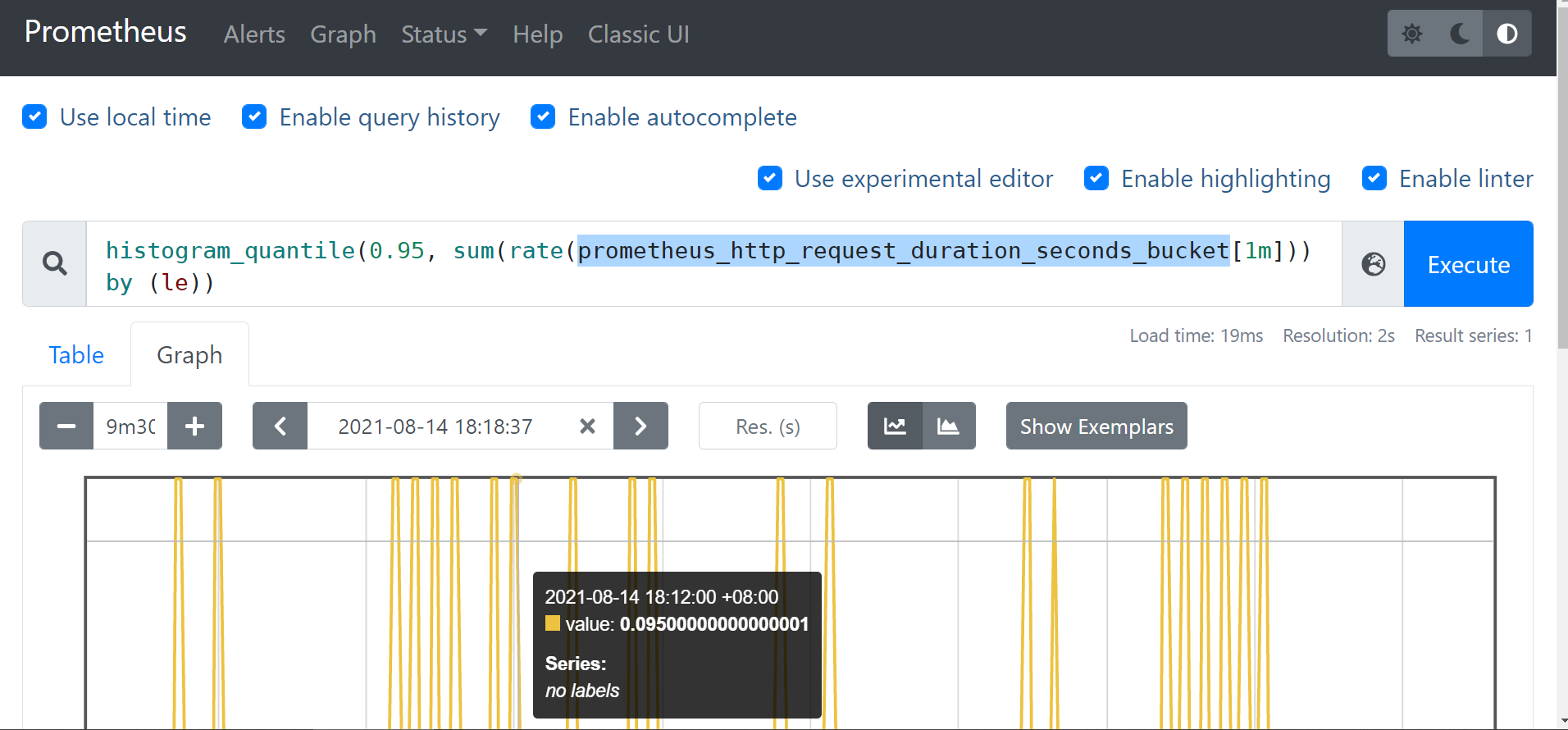Open the metrics explorer globe icon
Viewport: 1568px width, 730px height.
1373,263
